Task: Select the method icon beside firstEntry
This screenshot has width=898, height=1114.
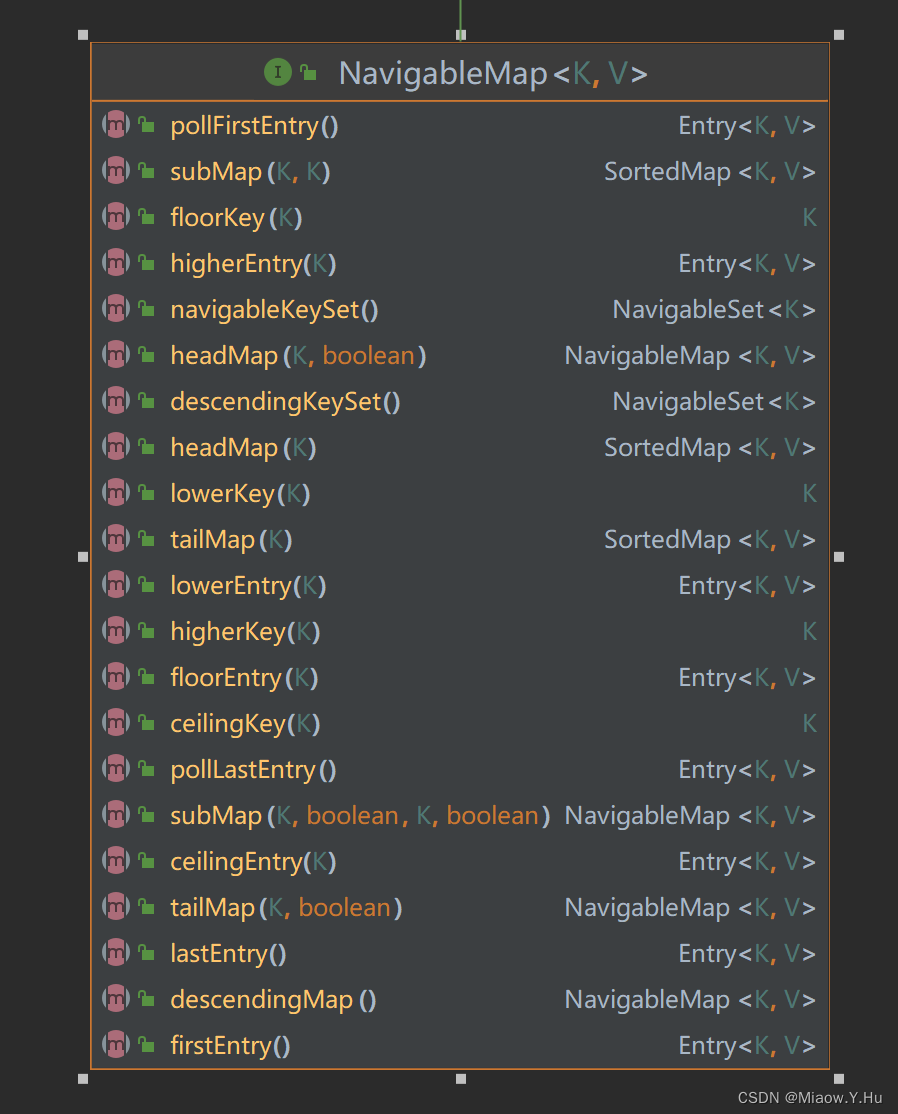Action: pyautogui.click(x=116, y=1045)
